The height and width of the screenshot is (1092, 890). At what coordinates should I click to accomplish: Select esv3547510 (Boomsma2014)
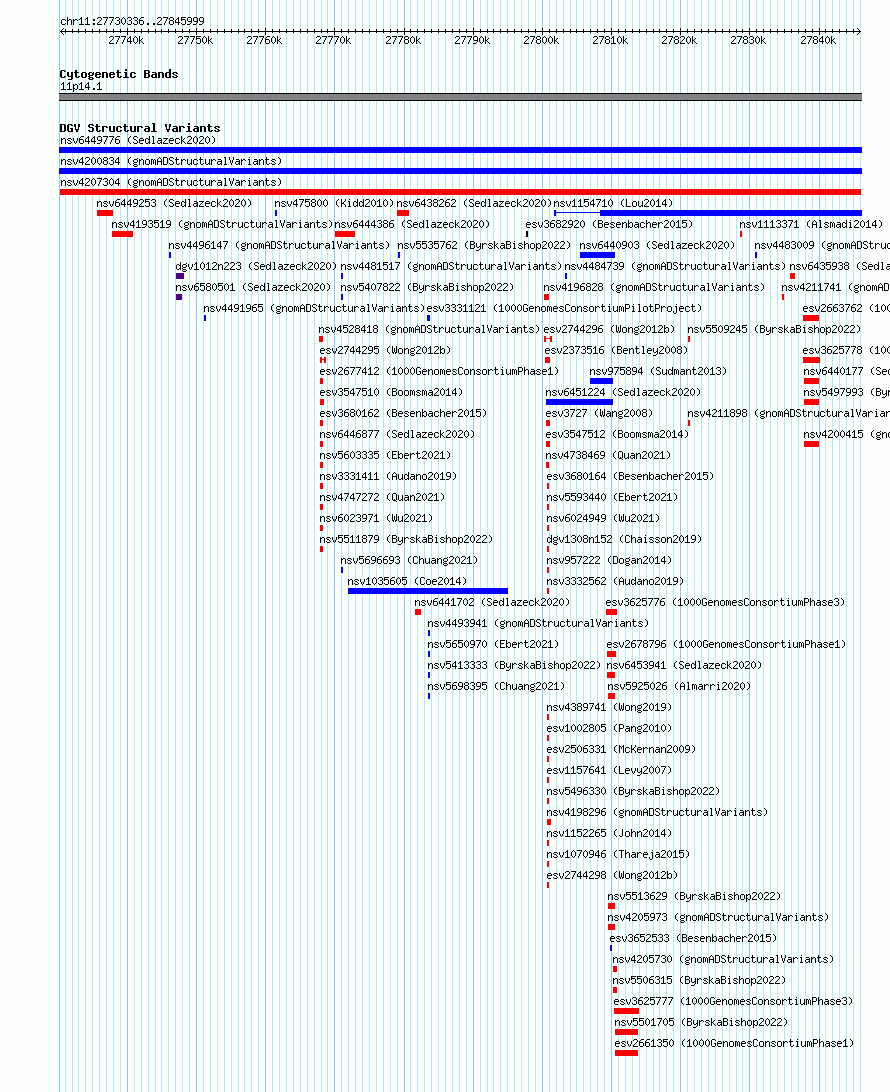[391, 391]
